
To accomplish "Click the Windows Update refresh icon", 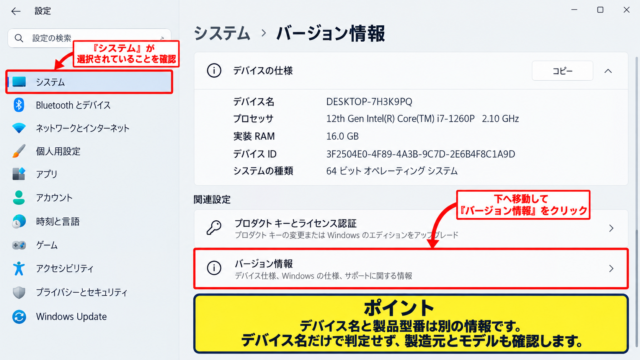I will pos(19,316).
